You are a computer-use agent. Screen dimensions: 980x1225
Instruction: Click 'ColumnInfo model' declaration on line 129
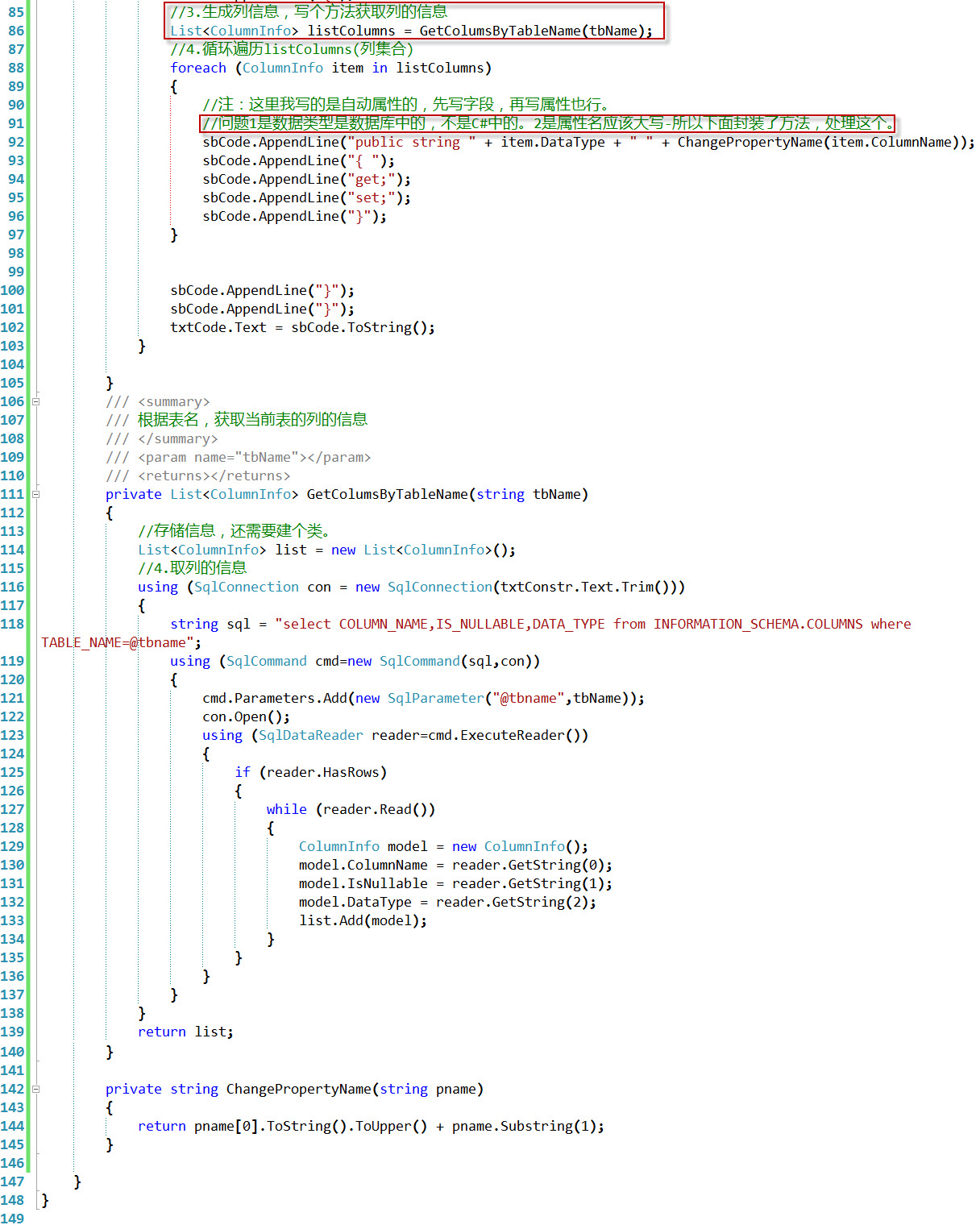click(x=363, y=846)
